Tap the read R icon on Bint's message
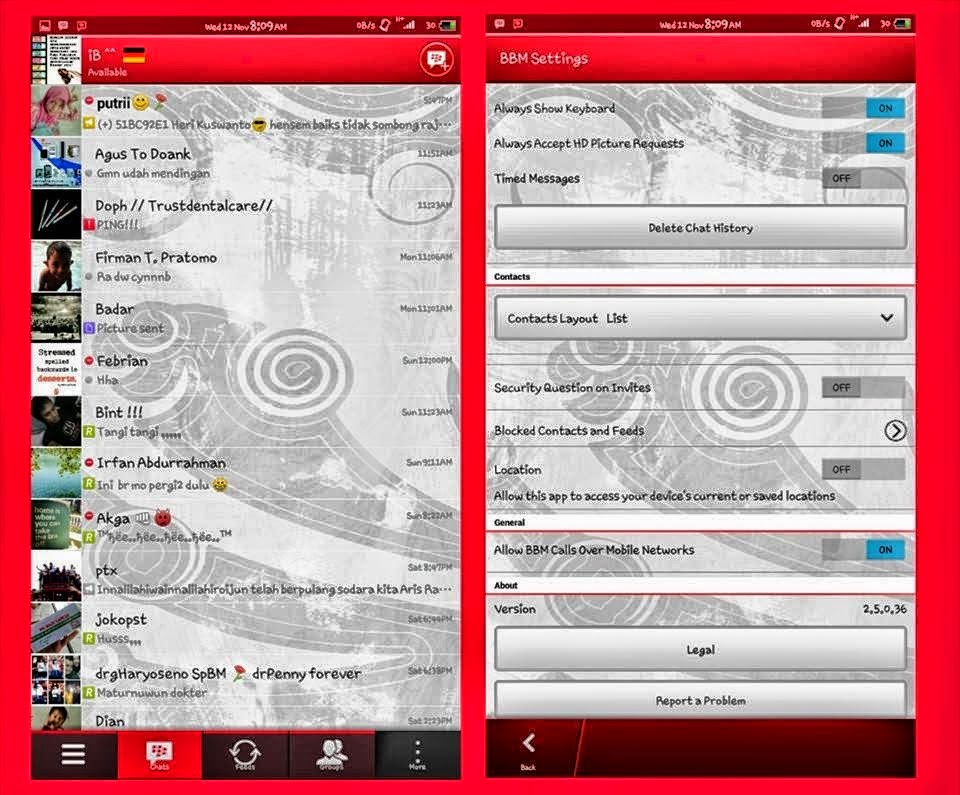The height and width of the screenshot is (795, 960). click(89, 432)
